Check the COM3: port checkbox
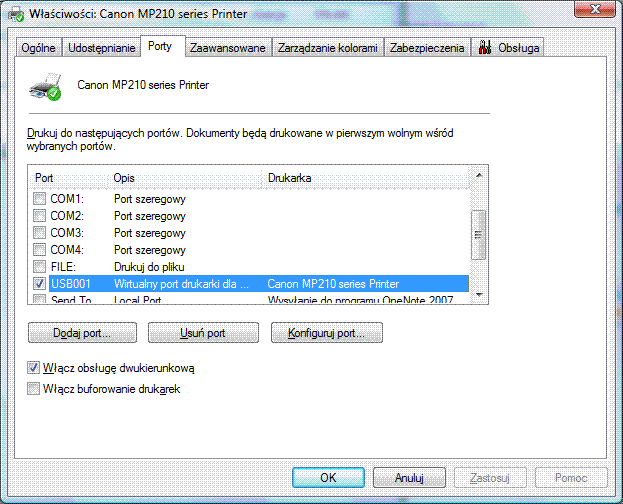623x504 pixels. (x=39, y=233)
